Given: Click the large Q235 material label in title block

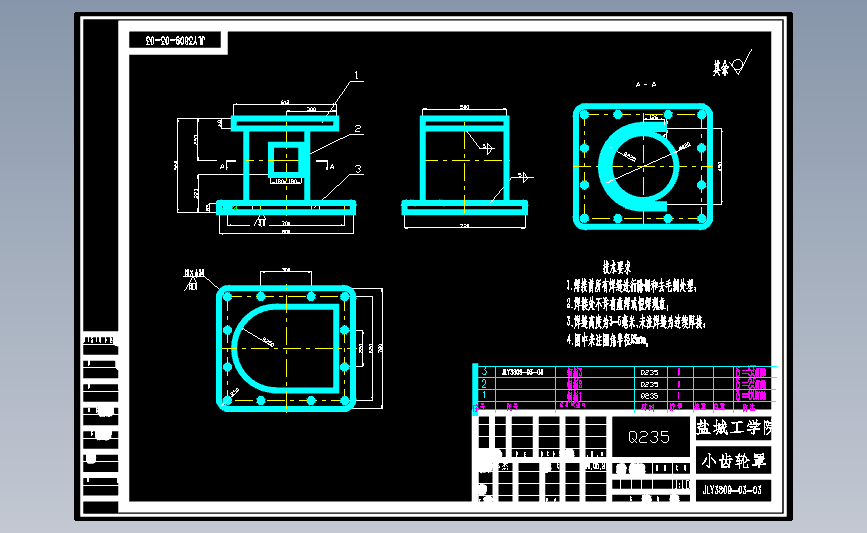Looking at the screenshot, I should click(x=649, y=437).
